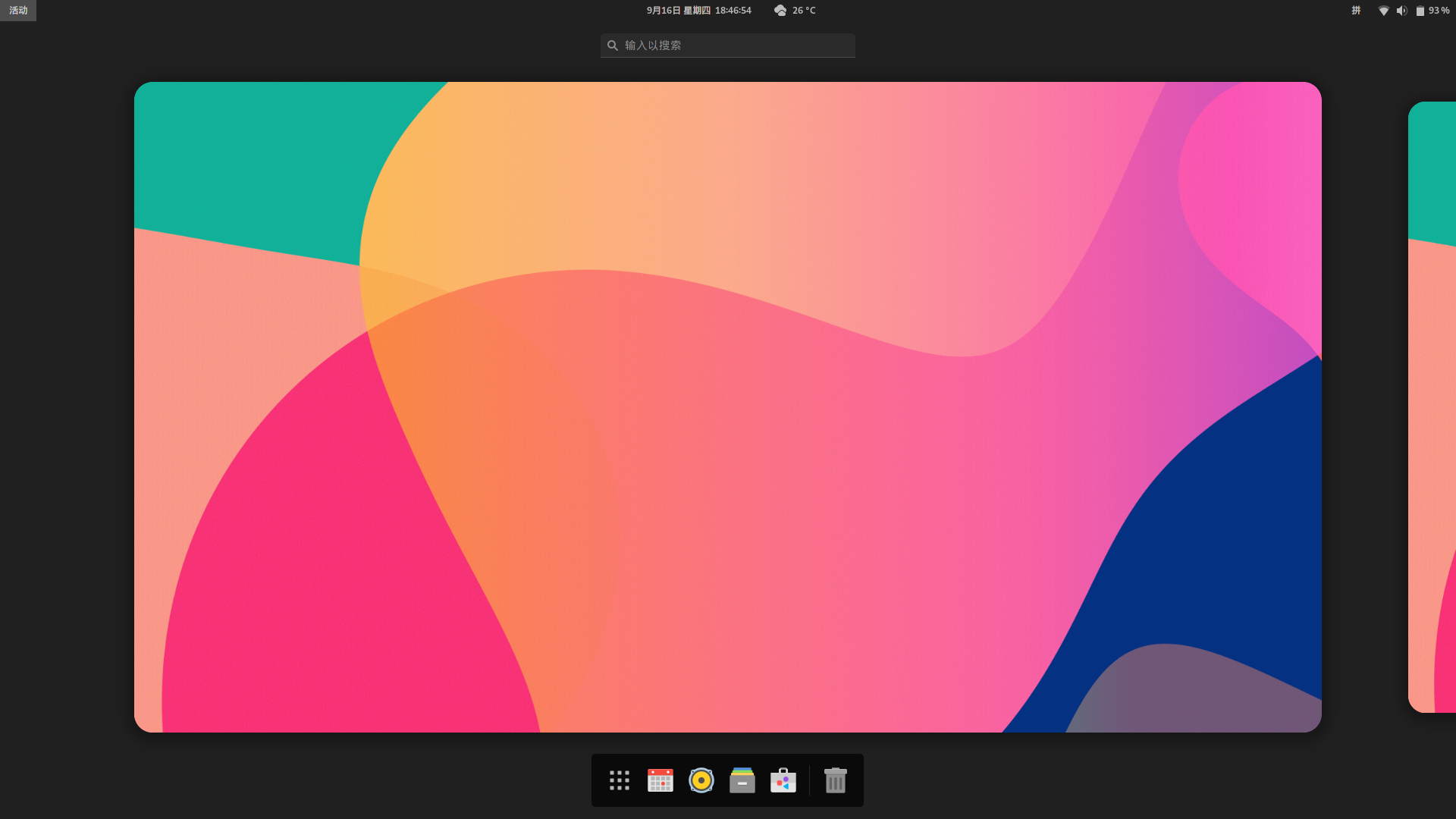
Task: Open the yellow speaker music player icon
Action: (x=701, y=780)
